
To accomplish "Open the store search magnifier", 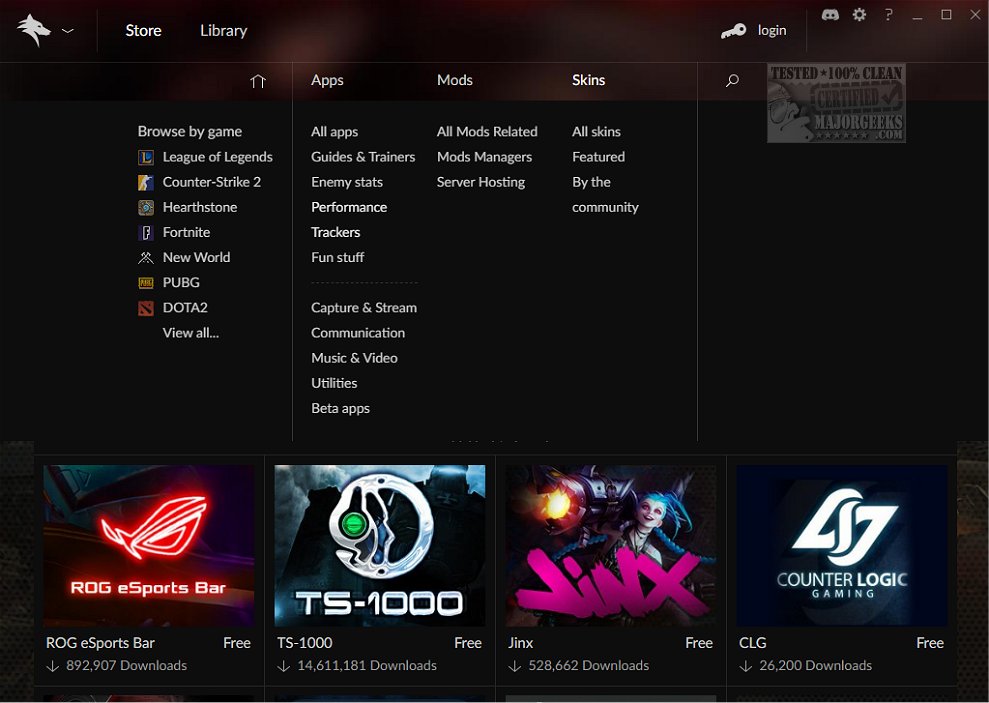I will tap(732, 81).
